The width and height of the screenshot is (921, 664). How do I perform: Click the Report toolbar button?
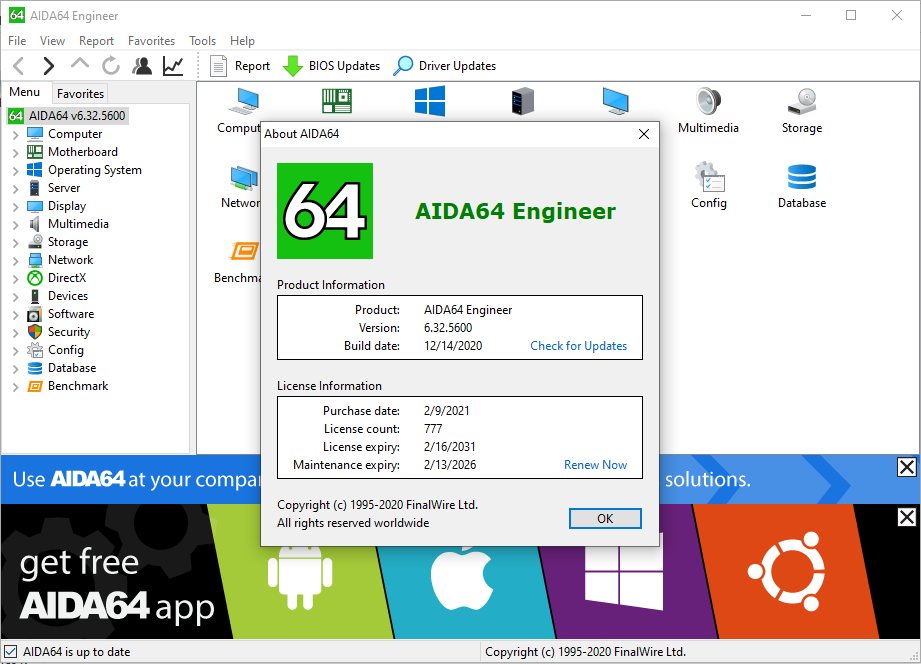(x=240, y=66)
